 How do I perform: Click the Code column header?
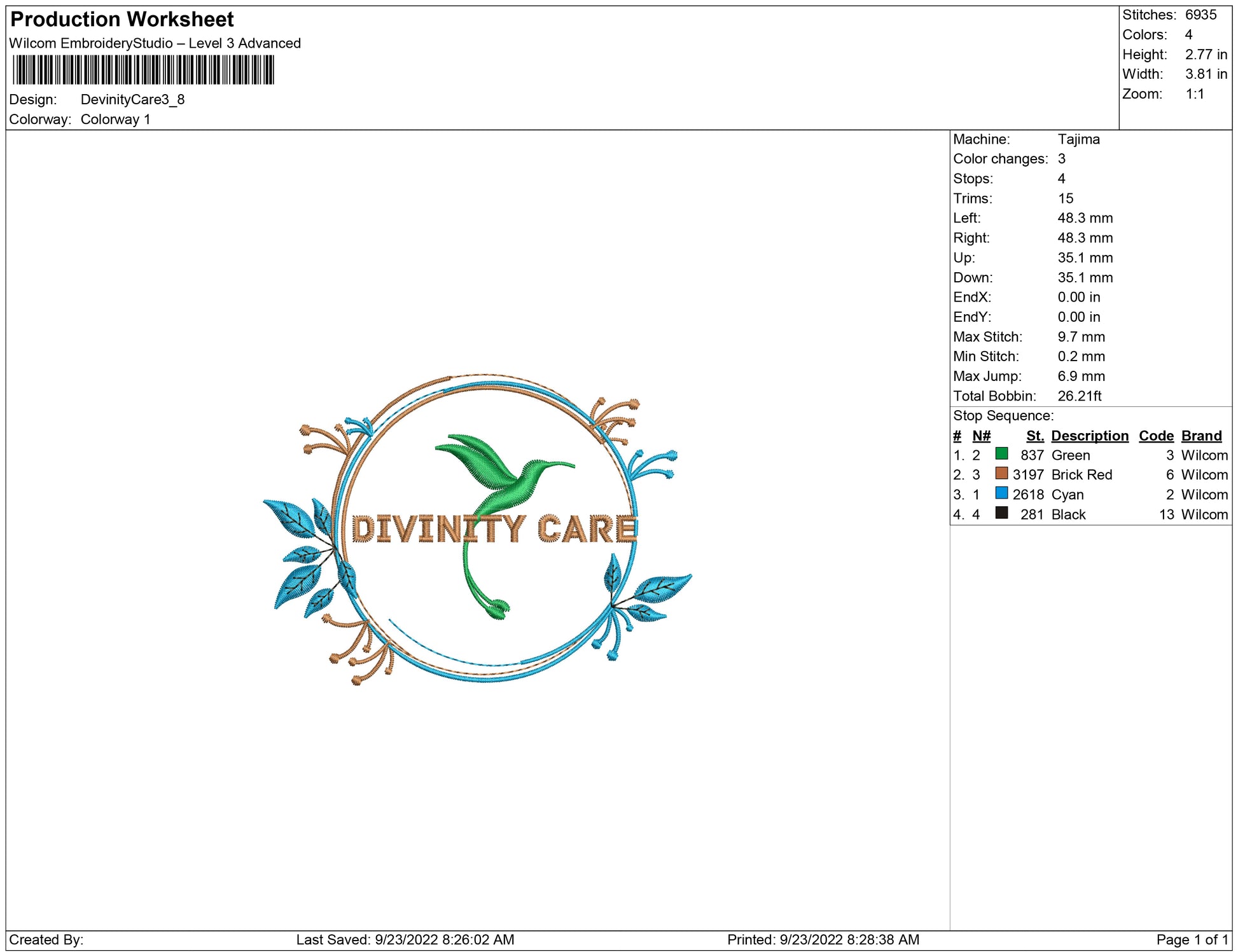click(x=1155, y=436)
